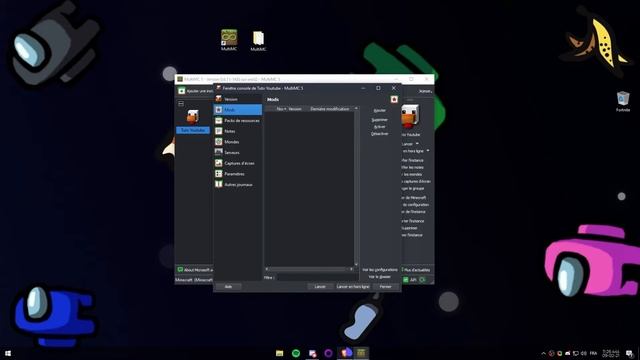
Task: Select the Mods page in the sidebar
Action: pyautogui.click(x=238, y=110)
